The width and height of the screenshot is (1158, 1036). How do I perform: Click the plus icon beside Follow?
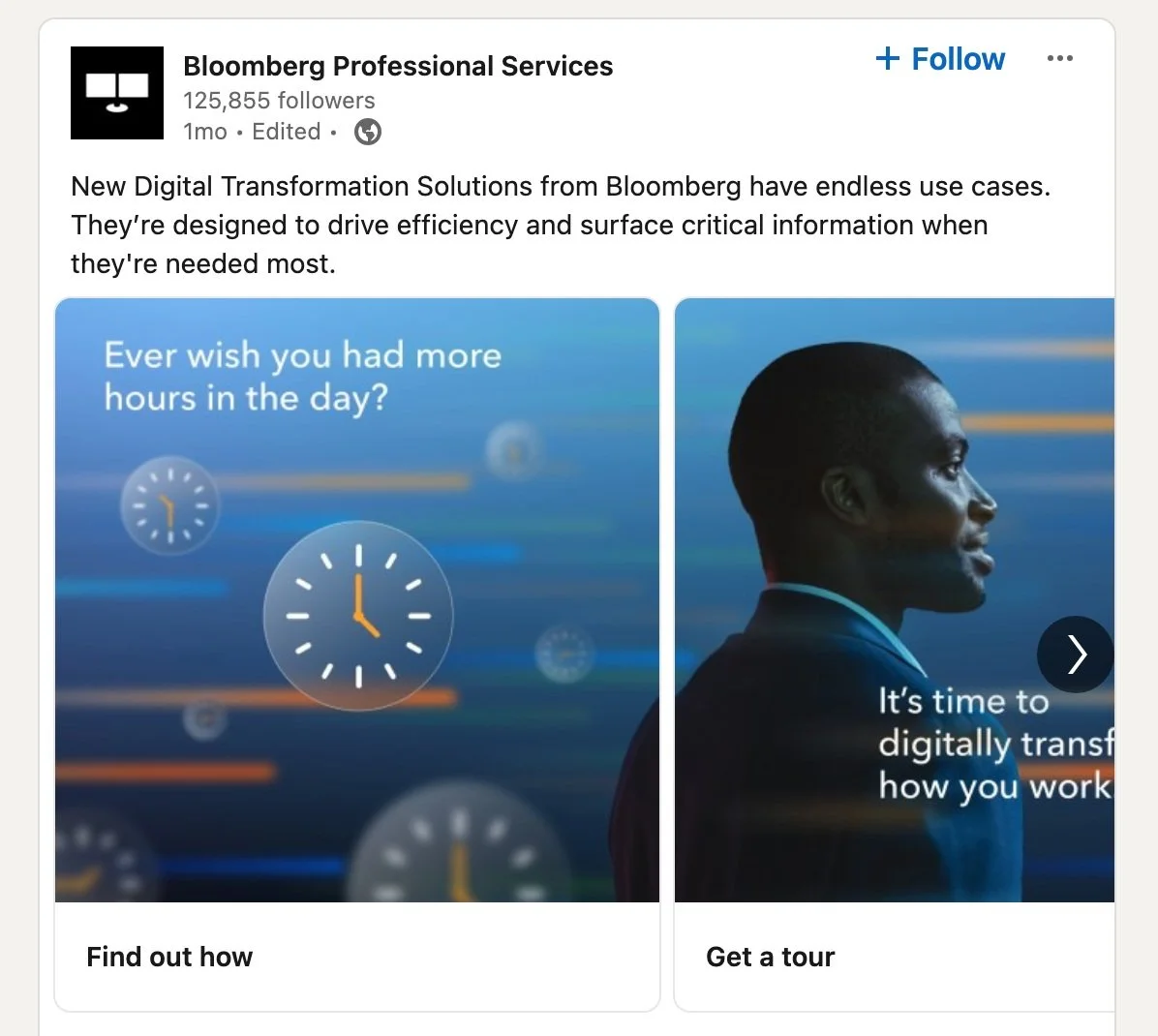[888, 58]
